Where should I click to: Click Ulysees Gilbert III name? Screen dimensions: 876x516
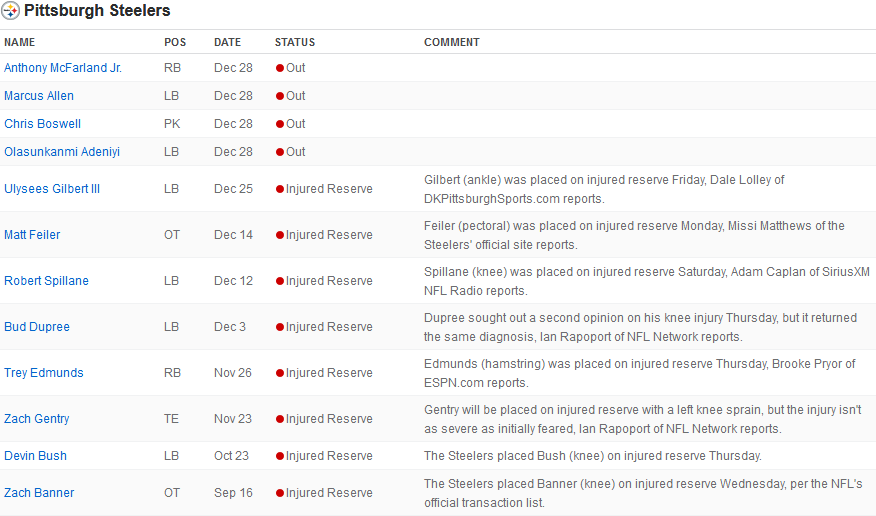point(52,189)
